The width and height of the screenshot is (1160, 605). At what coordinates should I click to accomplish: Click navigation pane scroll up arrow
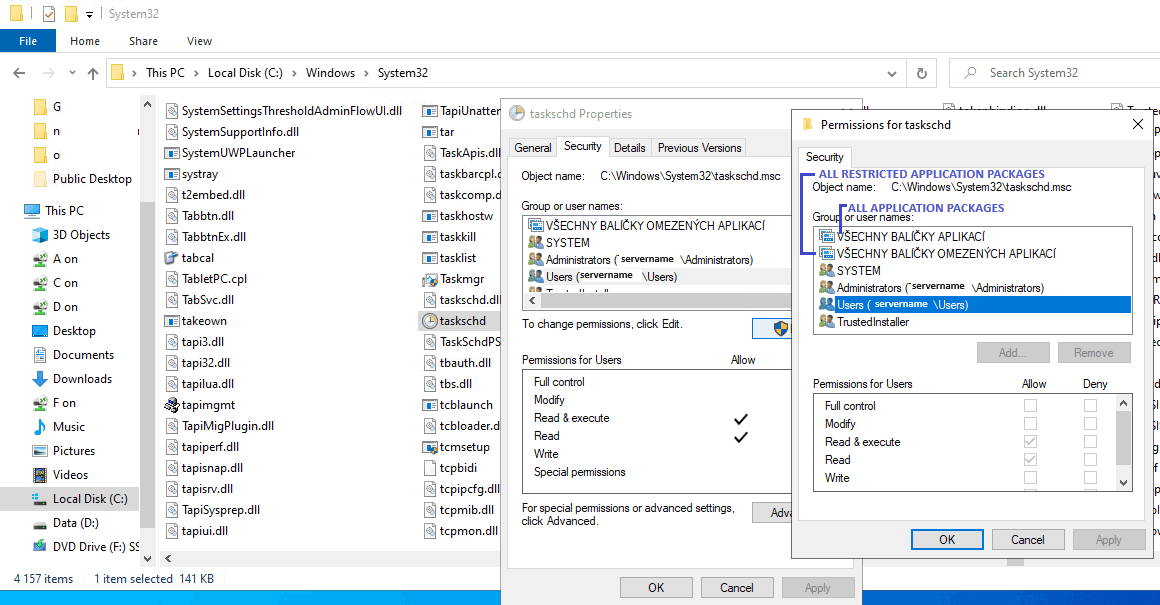pos(146,105)
